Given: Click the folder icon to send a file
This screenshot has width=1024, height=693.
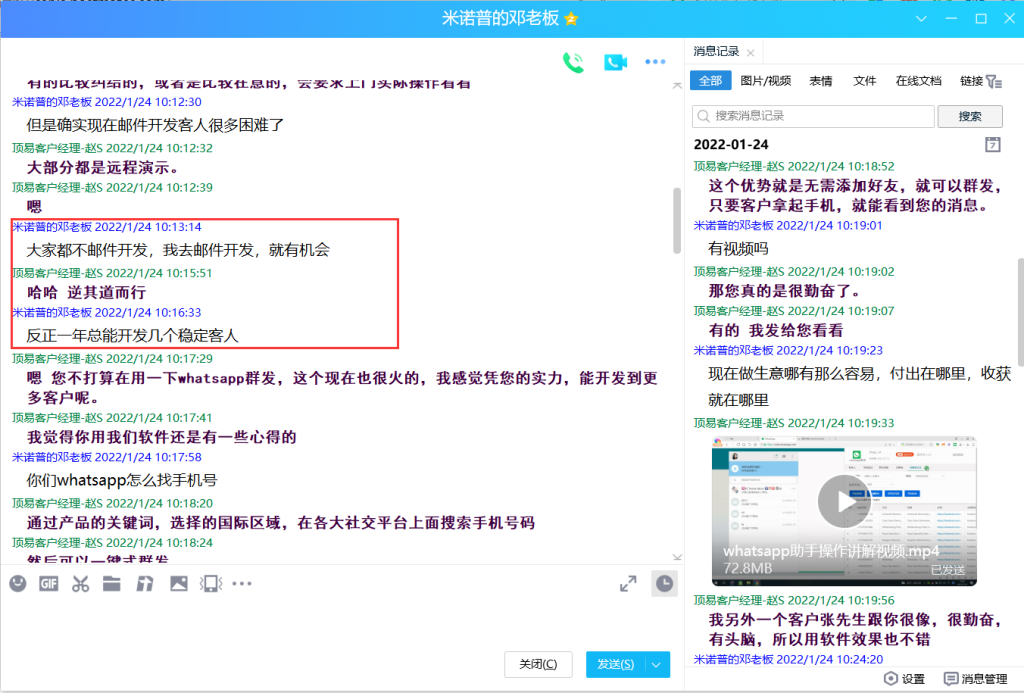Looking at the screenshot, I should 112,583.
